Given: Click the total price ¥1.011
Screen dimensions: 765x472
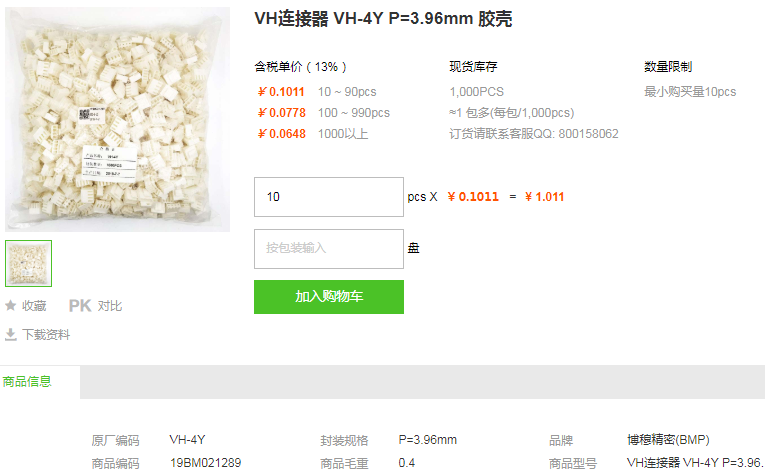Looking at the screenshot, I should click(544, 197).
